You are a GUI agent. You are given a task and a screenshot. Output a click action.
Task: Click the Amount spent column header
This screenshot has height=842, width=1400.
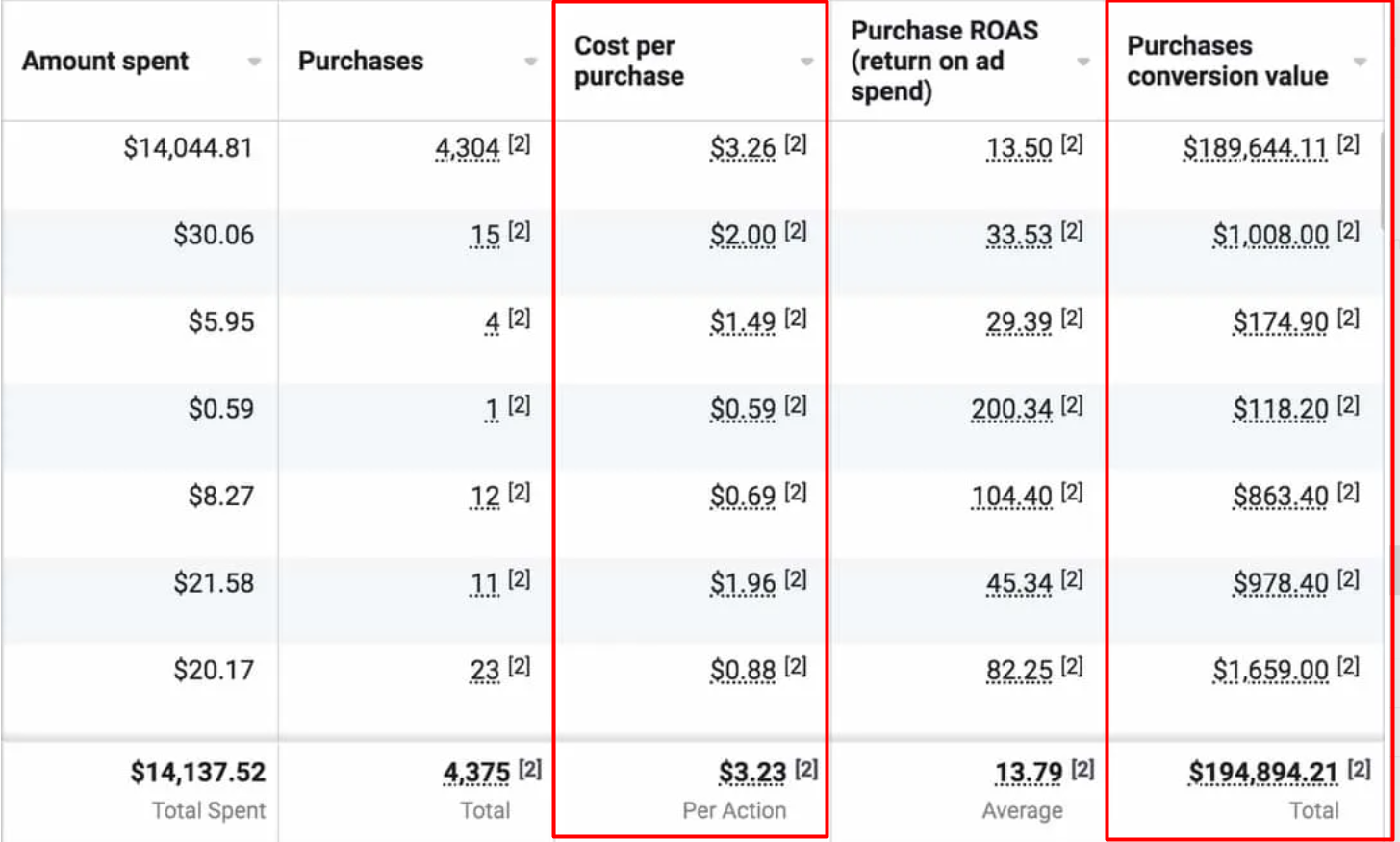point(106,62)
